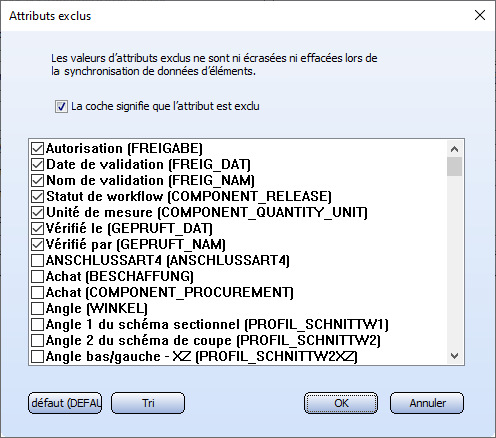Image resolution: width=496 pixels, height=438 pixels.
Task: Click Annuler to cancel dialog
Action: pyautogui.click(x=427, y=403)
